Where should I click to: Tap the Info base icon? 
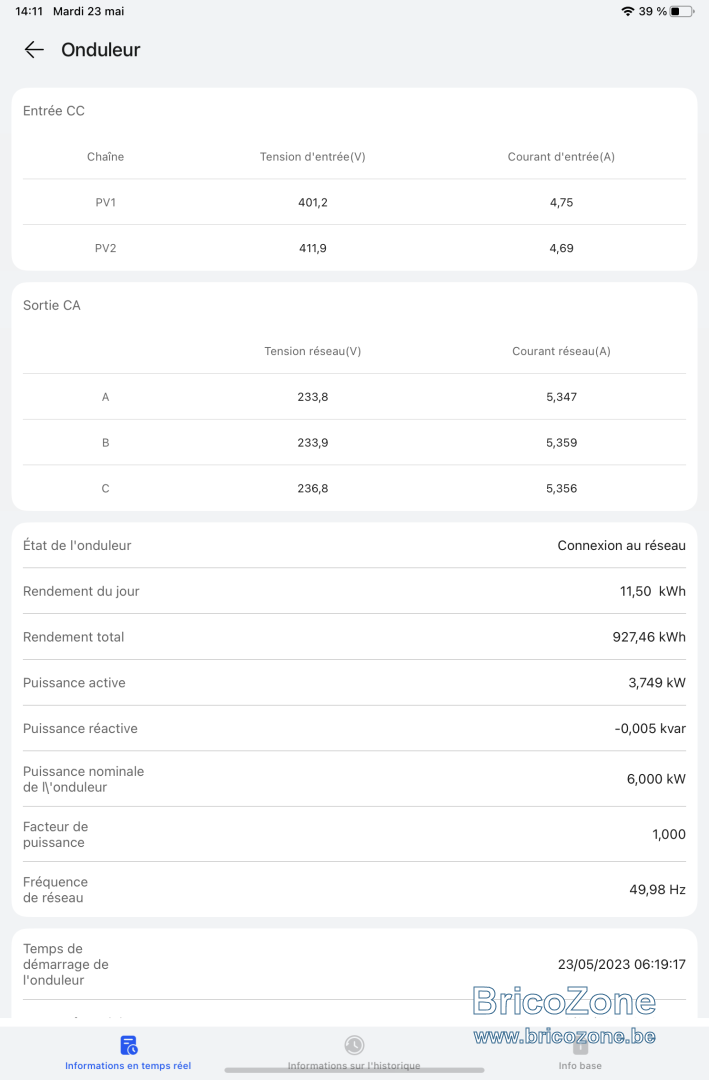580,1046
